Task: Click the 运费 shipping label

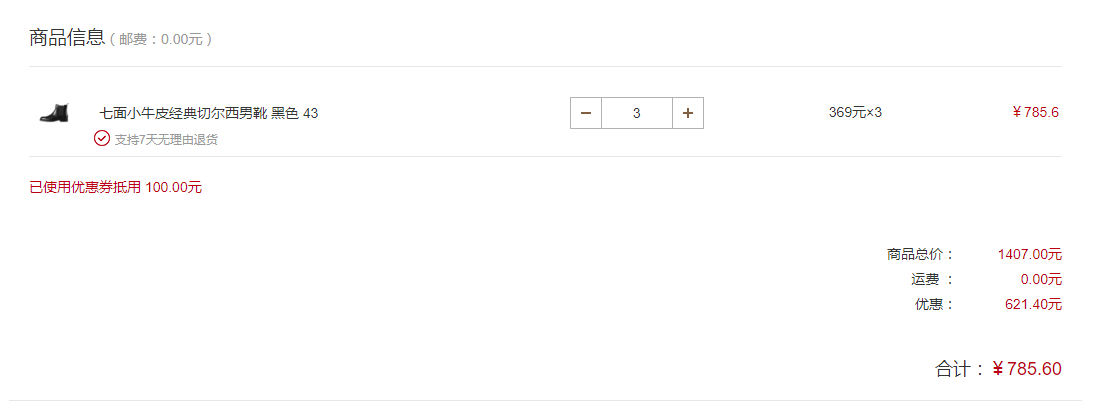Action: pos(932,279)
